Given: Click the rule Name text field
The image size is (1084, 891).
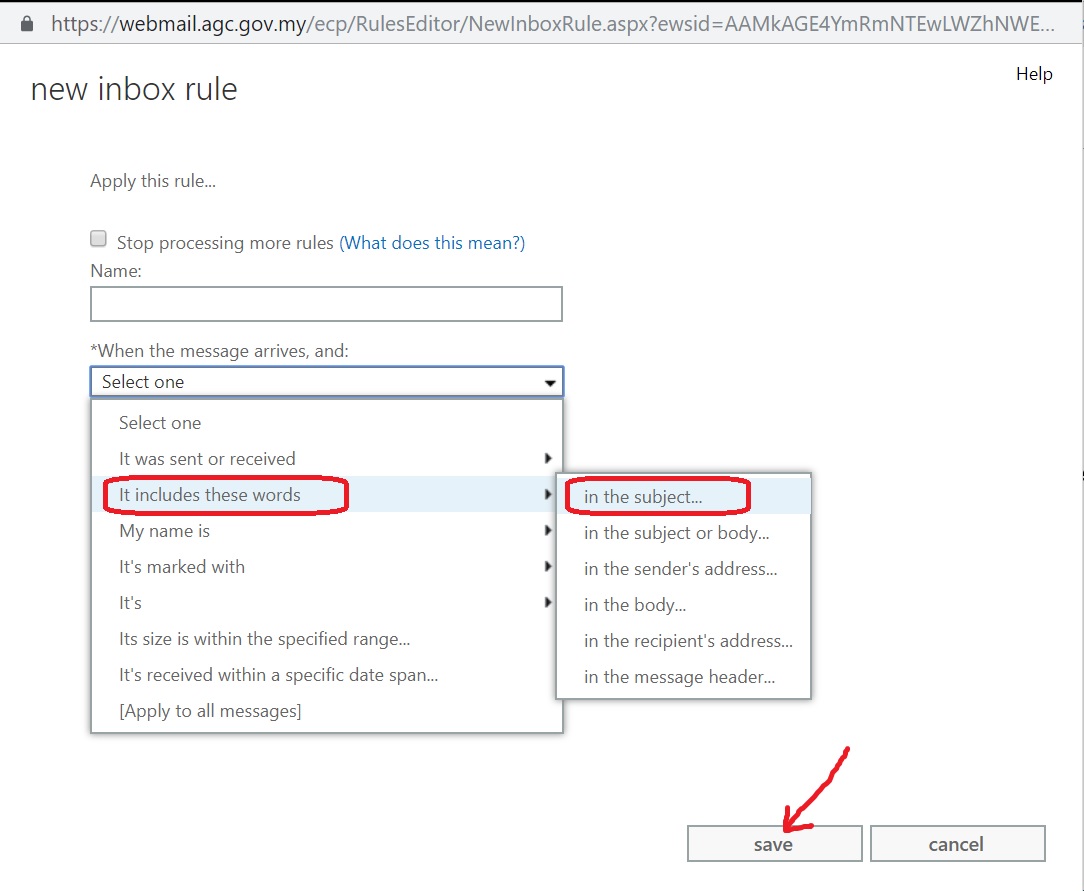Looking at the screenshot, I should [326, 304].
